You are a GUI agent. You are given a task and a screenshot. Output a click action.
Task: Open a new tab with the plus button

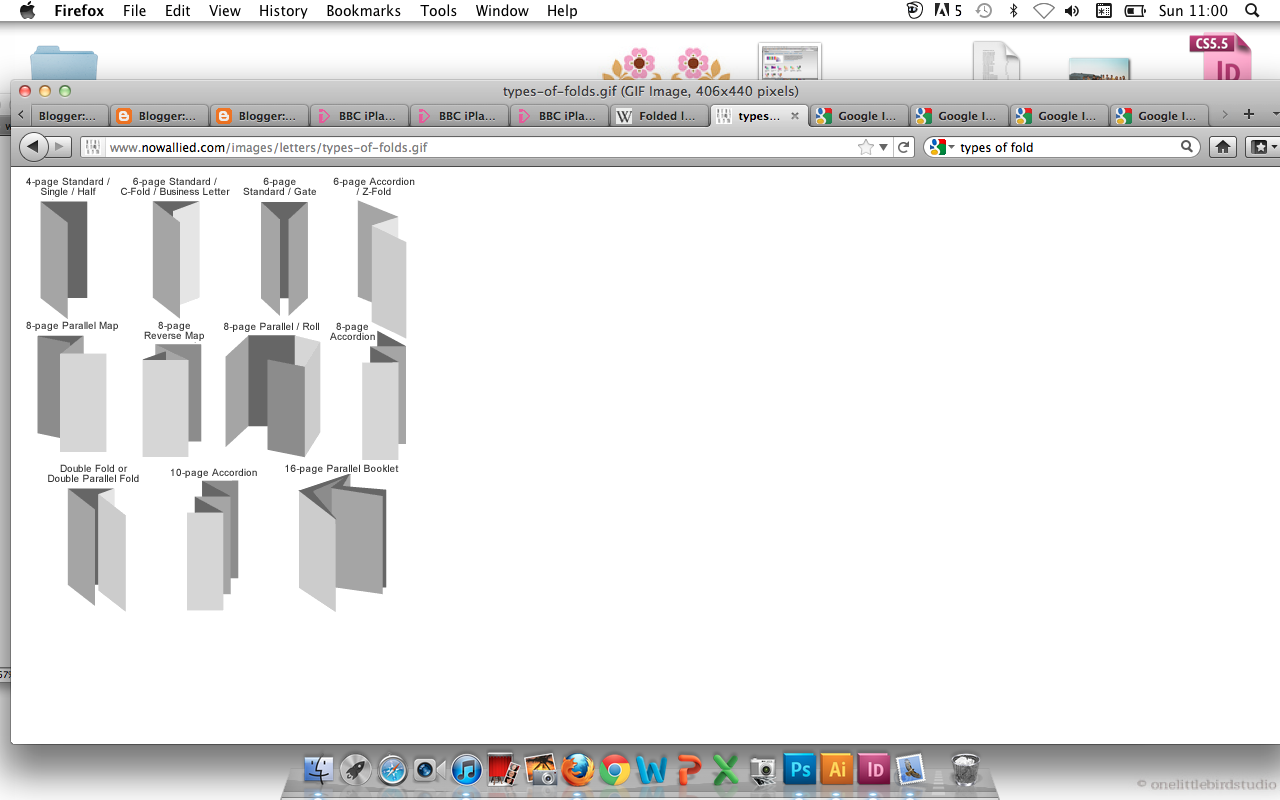click(1248, 115)
